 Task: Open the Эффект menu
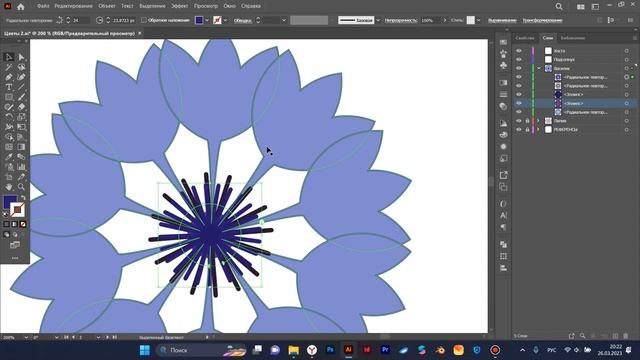click(180, 6)
